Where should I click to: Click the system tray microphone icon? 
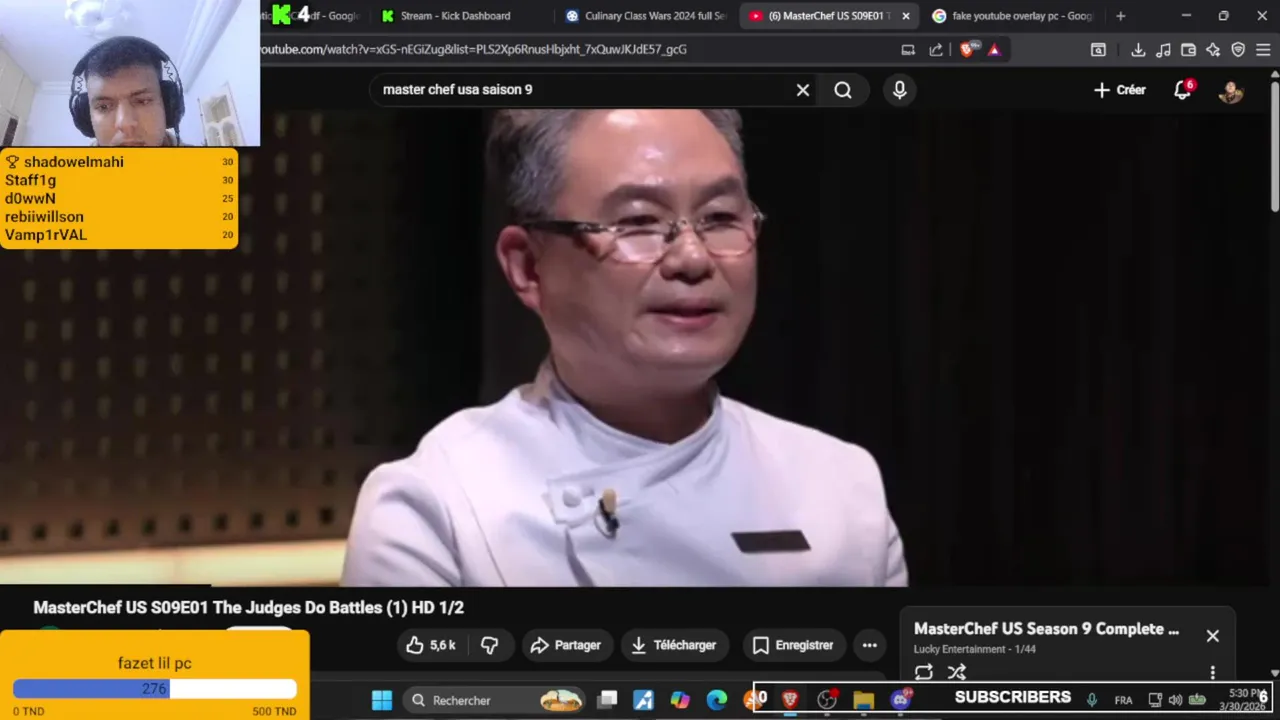[x=1091, y=699]
